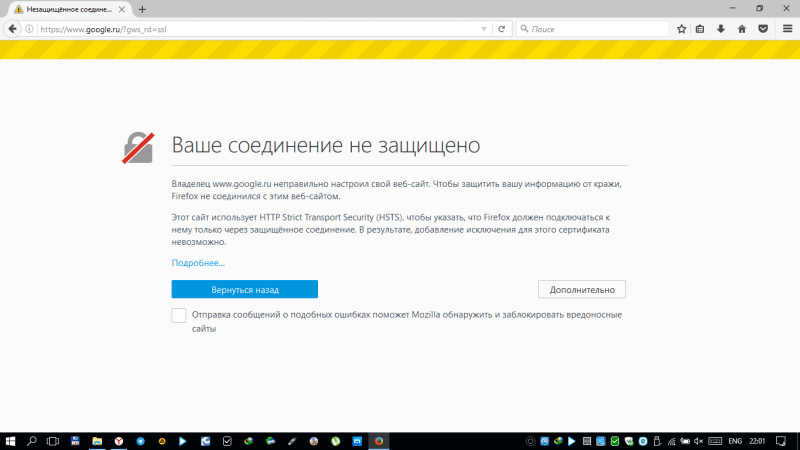Open uTorrent from the taskbar

click(335, 441)
